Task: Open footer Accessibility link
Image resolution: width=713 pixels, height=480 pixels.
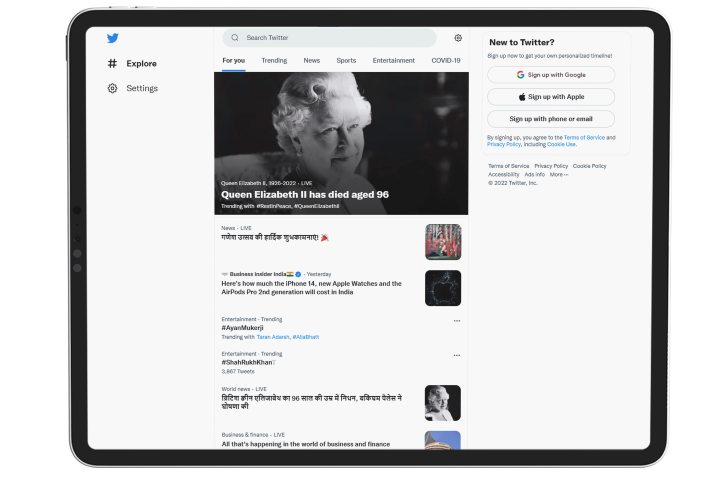Action: 503,175
